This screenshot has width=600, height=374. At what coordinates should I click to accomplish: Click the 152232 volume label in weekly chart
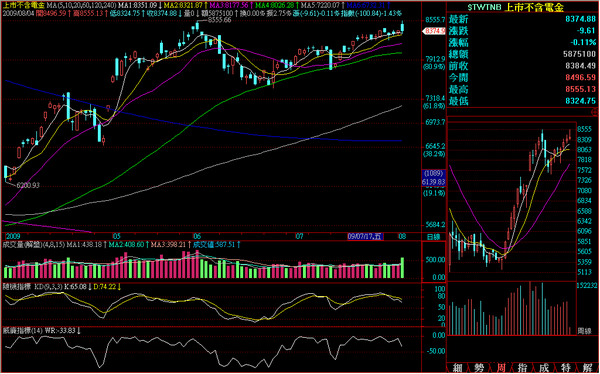(588, 285)
